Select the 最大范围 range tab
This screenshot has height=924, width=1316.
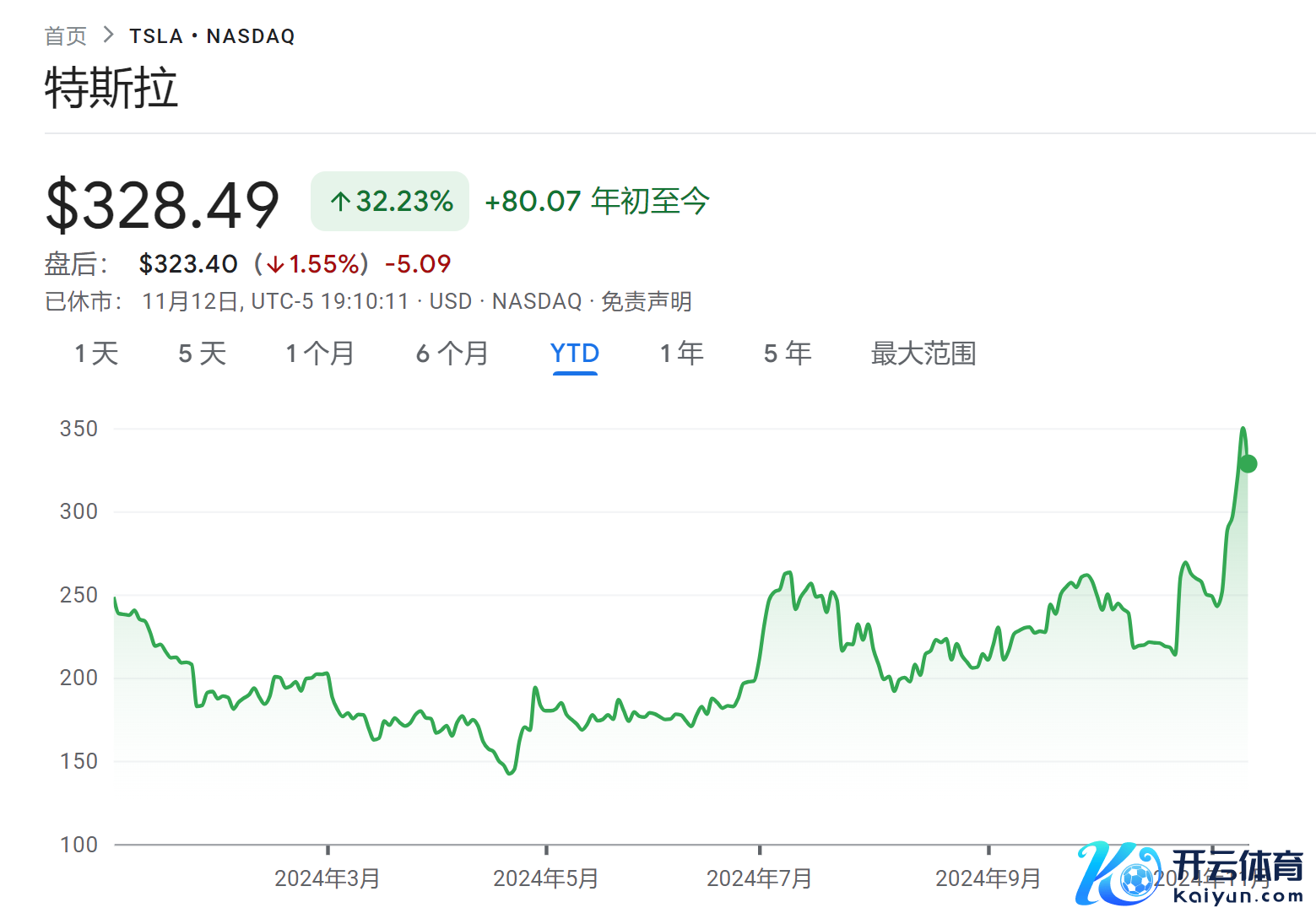(x=923, y=354)
